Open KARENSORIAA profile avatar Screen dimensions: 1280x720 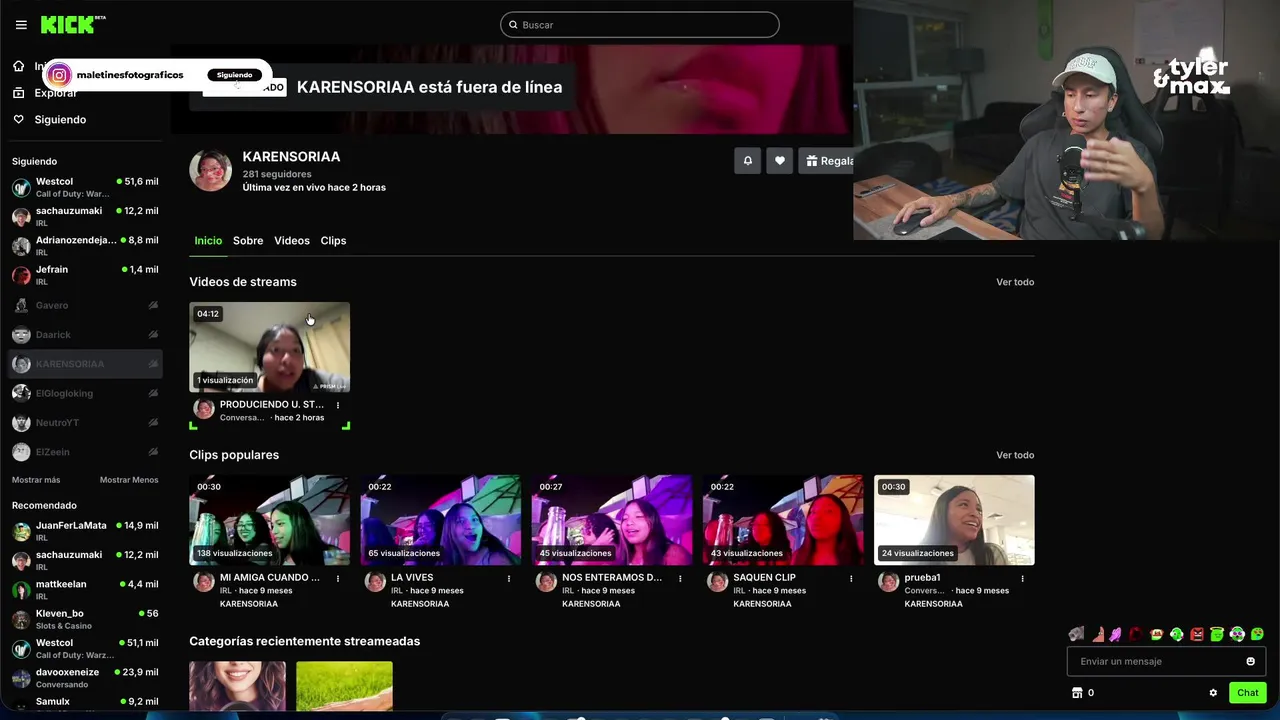(x=211, y=171)
